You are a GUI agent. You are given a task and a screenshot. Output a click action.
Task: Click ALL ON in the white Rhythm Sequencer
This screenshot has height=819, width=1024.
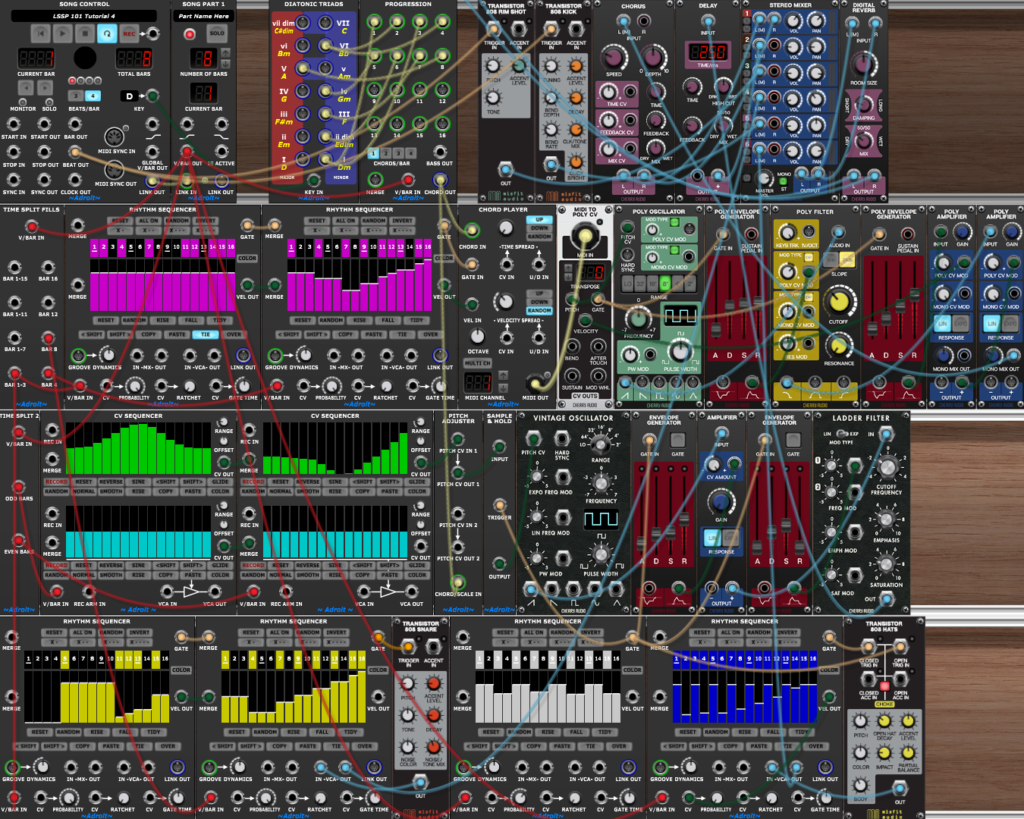point(533,632)
